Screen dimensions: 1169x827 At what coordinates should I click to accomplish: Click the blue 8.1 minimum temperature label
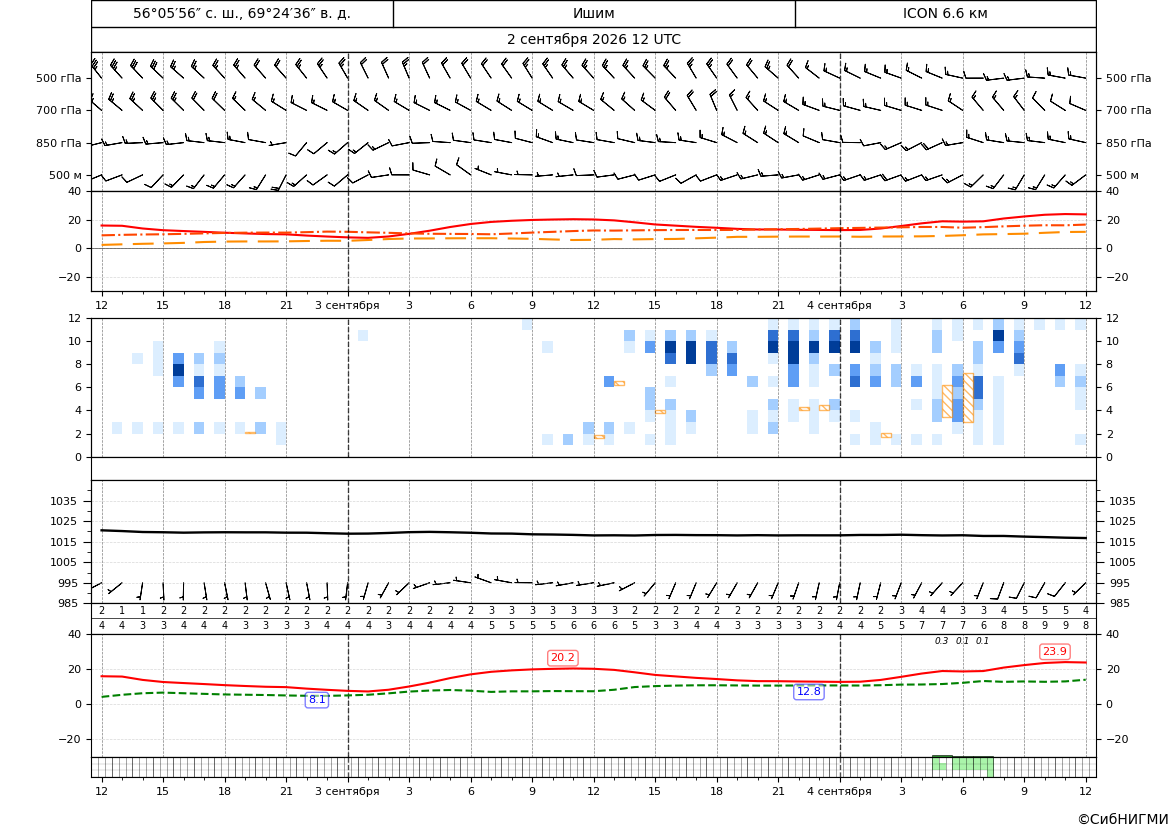click(x=317, y=699)
